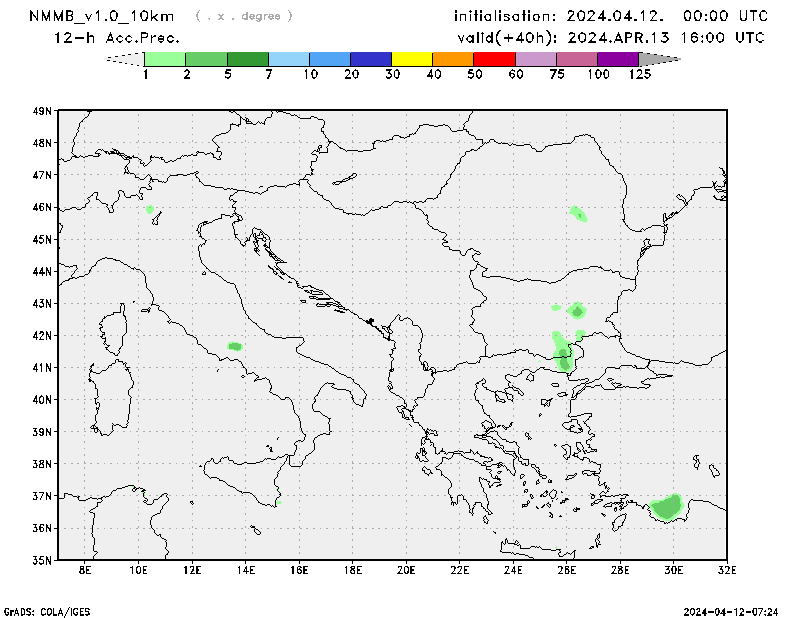Viewport: 800px width, 618px height.
Task: Select the valid(+40h) time text
Action: click(x=610, y=38)
